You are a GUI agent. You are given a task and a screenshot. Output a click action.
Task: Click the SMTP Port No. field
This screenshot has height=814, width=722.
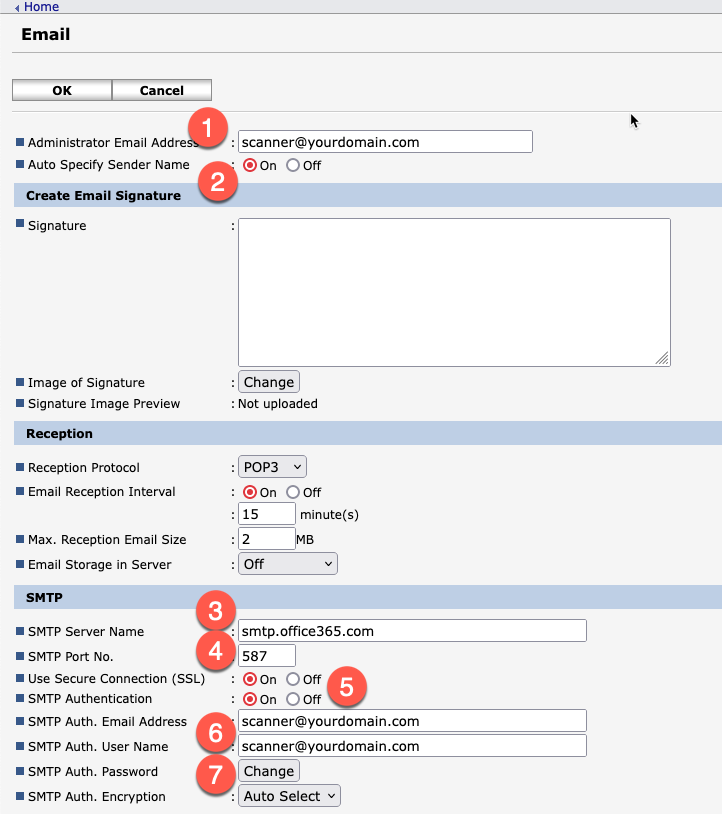(x=267, y=656)
